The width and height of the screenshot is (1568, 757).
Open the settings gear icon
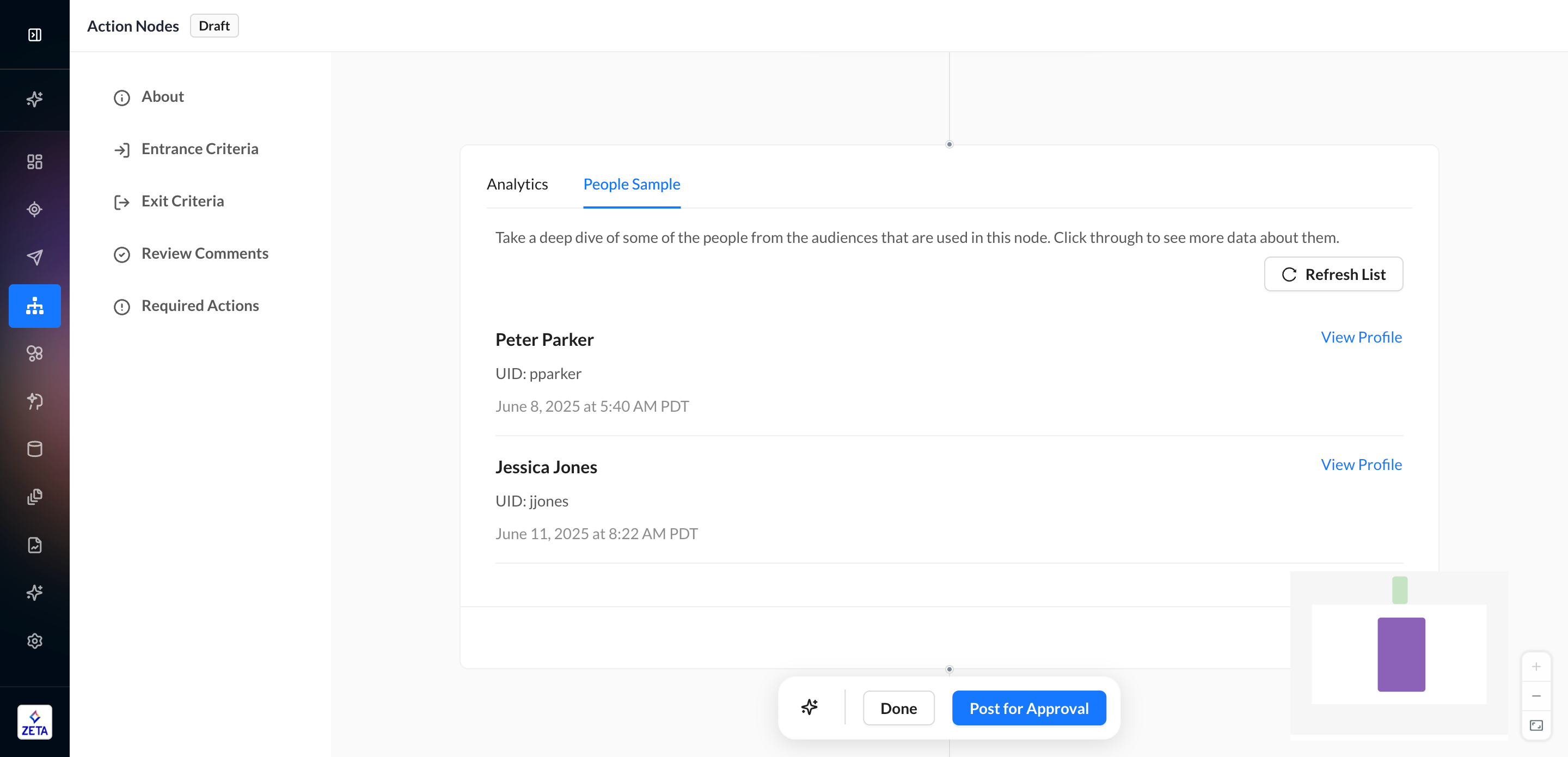tap(35, 640)
